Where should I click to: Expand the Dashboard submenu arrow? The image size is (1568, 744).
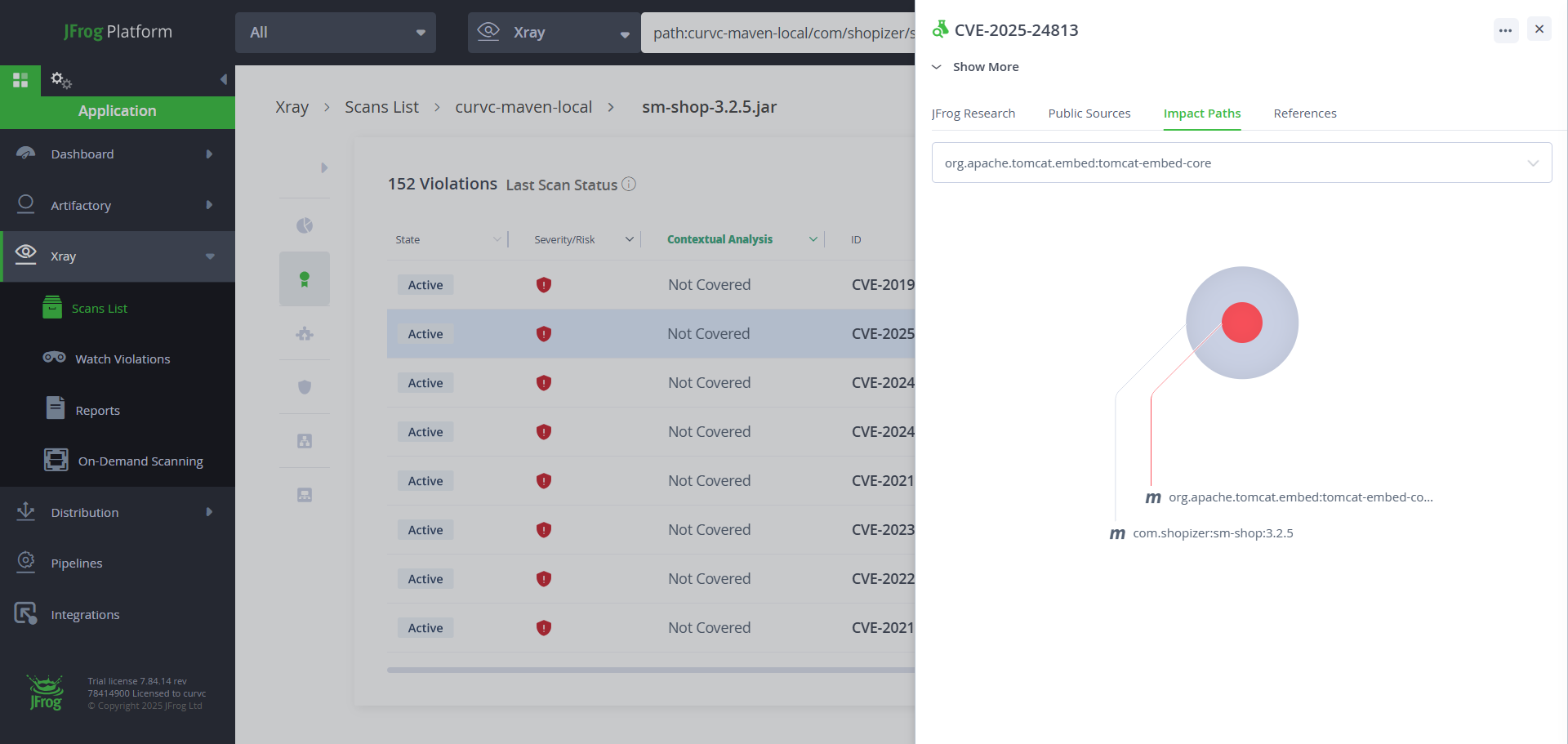click(209, 154)
